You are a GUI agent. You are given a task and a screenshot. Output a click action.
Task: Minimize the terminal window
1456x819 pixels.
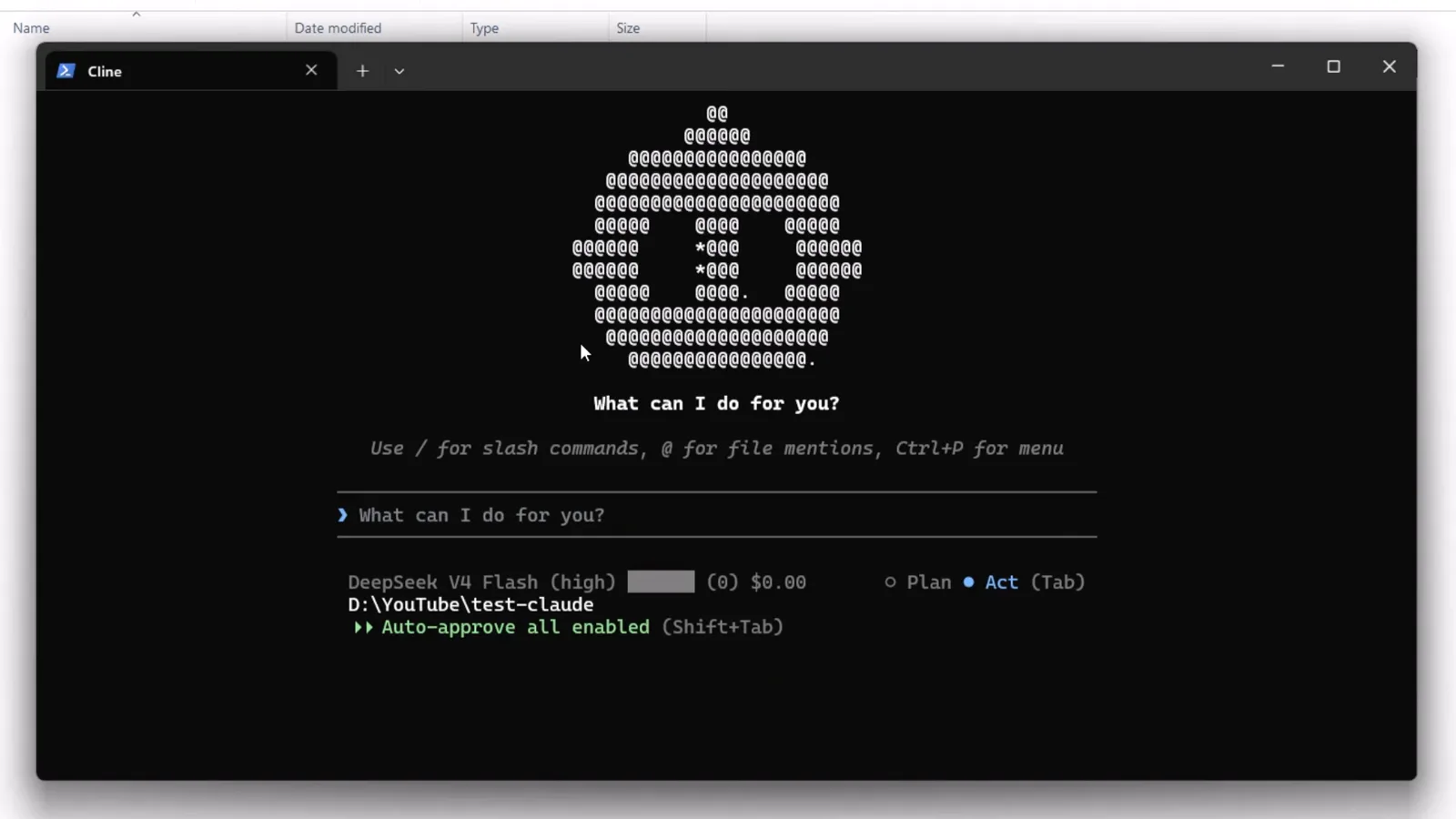1278,66
